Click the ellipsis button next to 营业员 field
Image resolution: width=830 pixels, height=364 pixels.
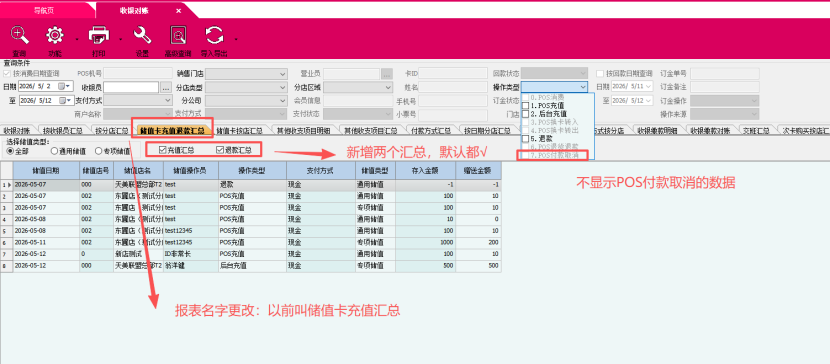tap(386, 74)
